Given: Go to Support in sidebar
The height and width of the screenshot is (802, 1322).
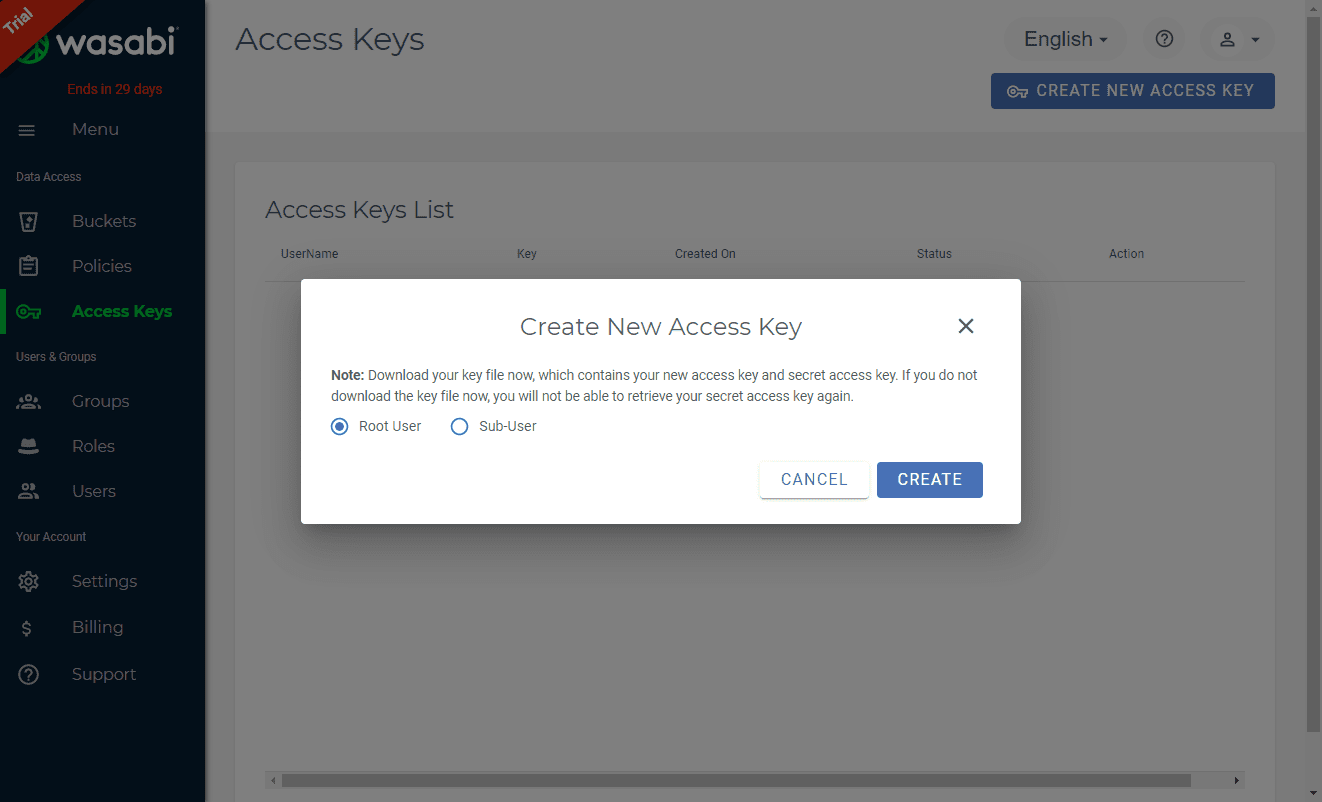Looking at the screenshot, I should [103, 674].
